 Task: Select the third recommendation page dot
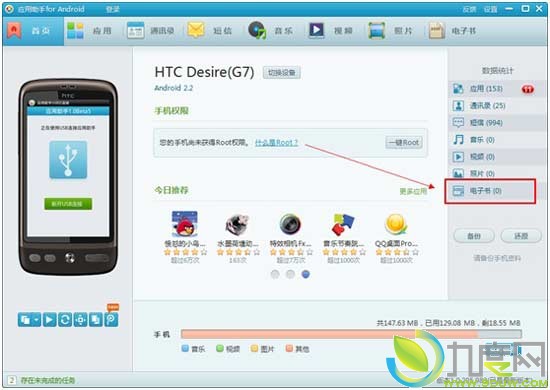[306, 274]
